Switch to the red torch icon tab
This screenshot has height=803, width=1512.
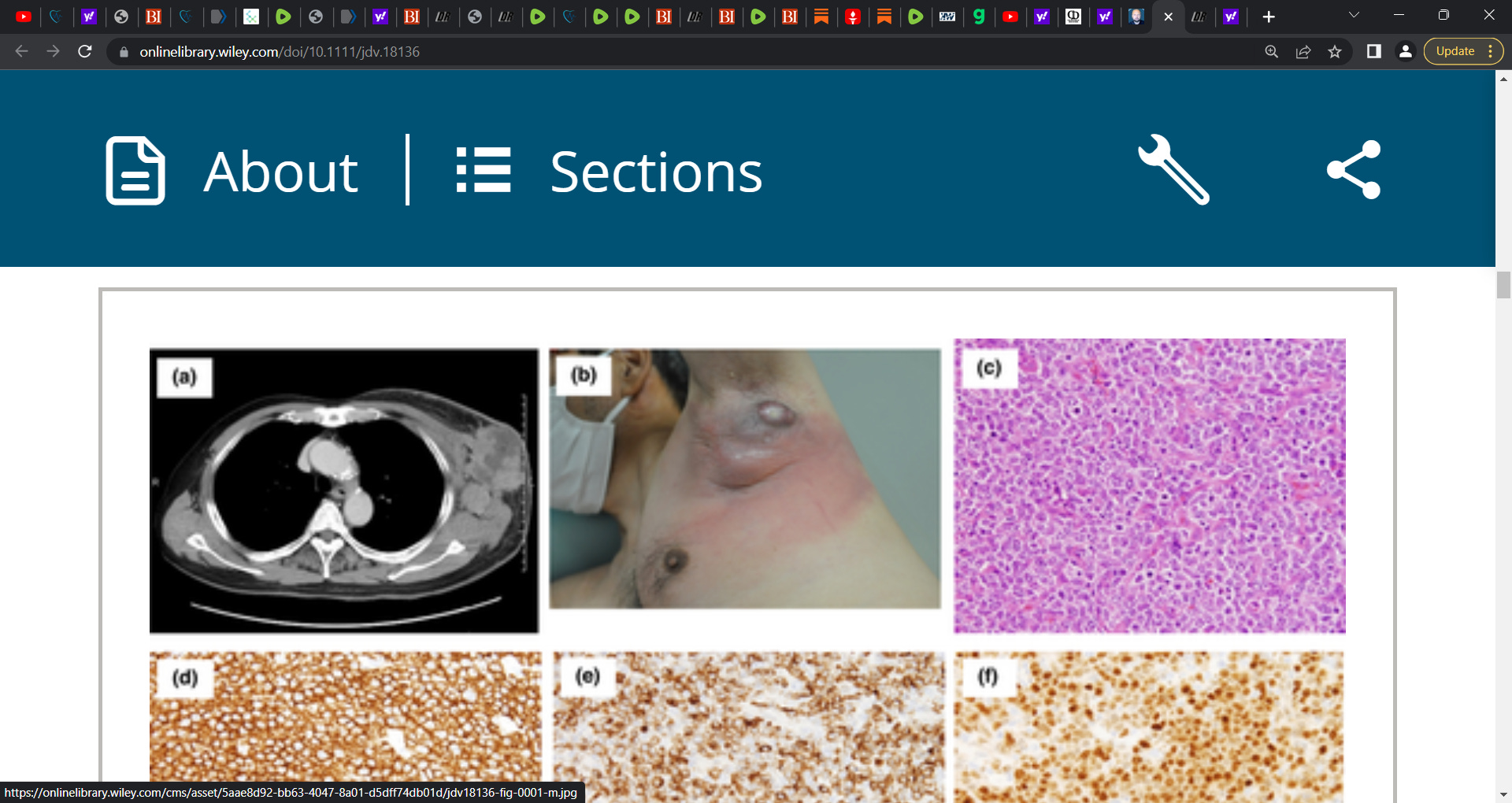tap(853, 17)
